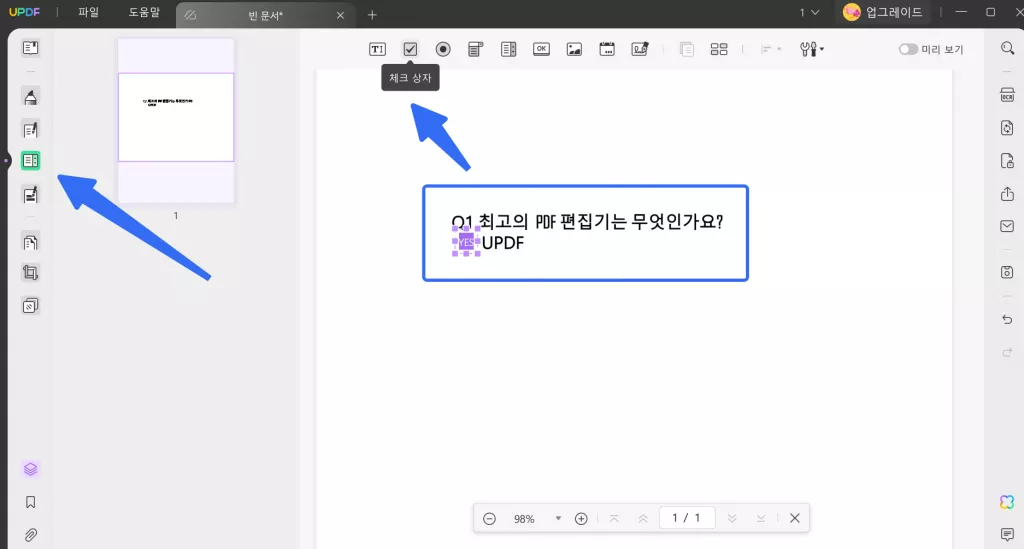Select the highlighter comment tool

coord(30,97)
